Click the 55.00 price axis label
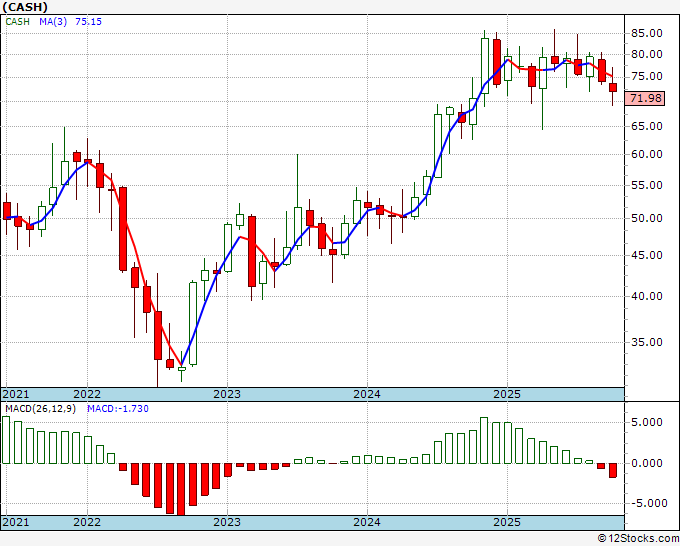Screen dimensions: 680x546 (x=647, y=185)
